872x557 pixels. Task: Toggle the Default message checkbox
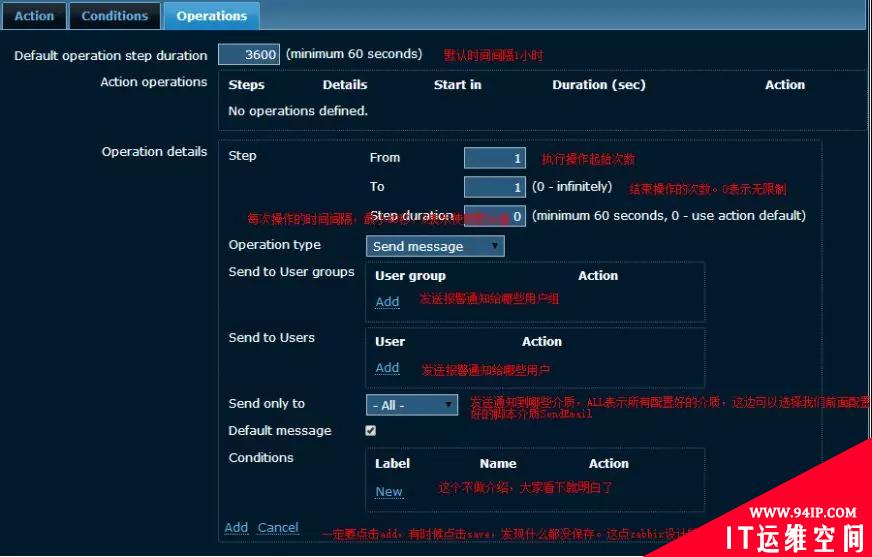tap(370, 430)
